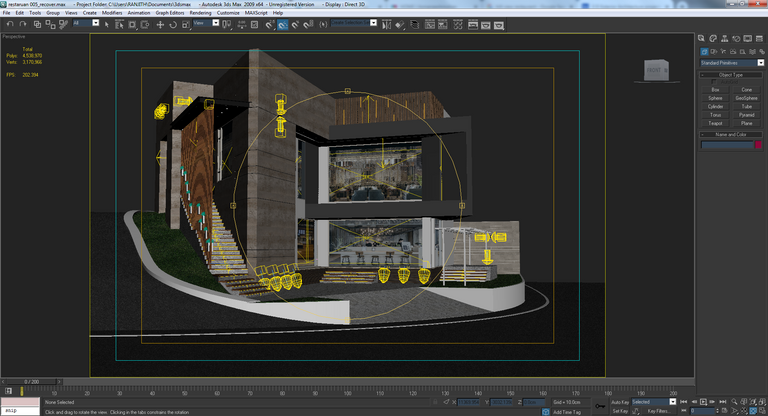768x416 pixels.
Task: Toggle Percent Snap in main toolbar
Action: [295, 24]
